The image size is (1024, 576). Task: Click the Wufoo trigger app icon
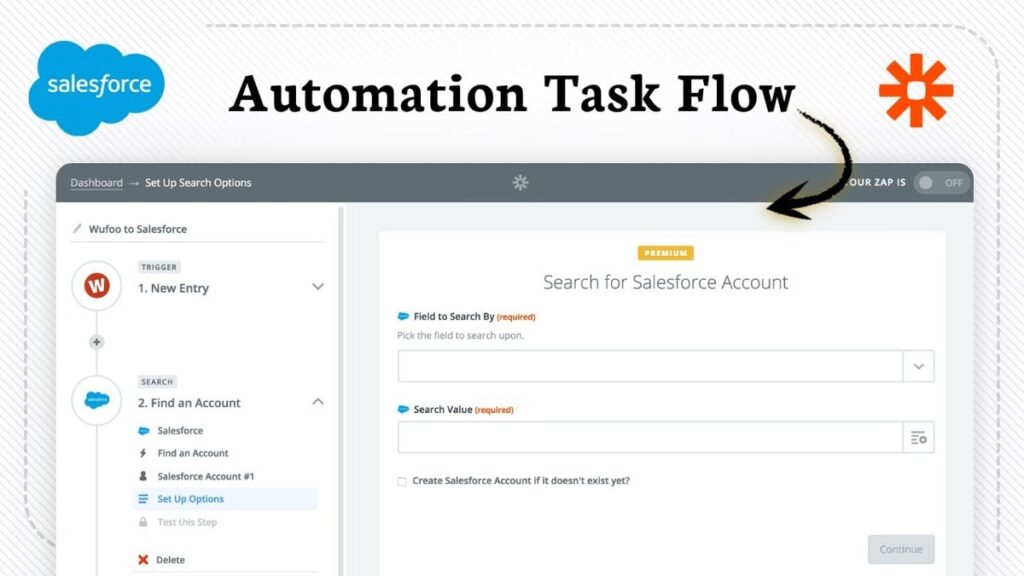coord(97,285)
